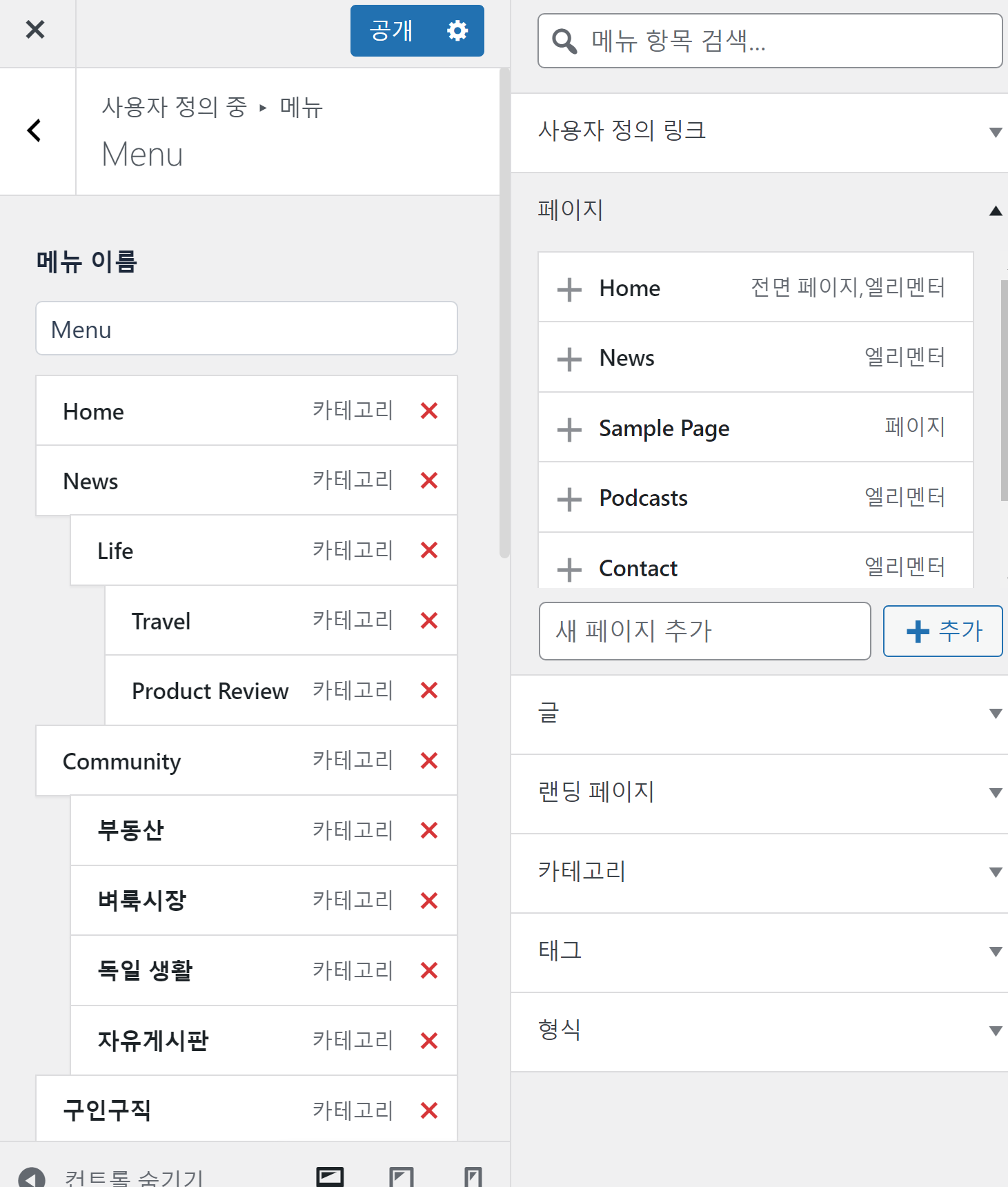Click the search magnifier icon
This screenshot has width=1008, height=1187.
(x=564, y=41)
